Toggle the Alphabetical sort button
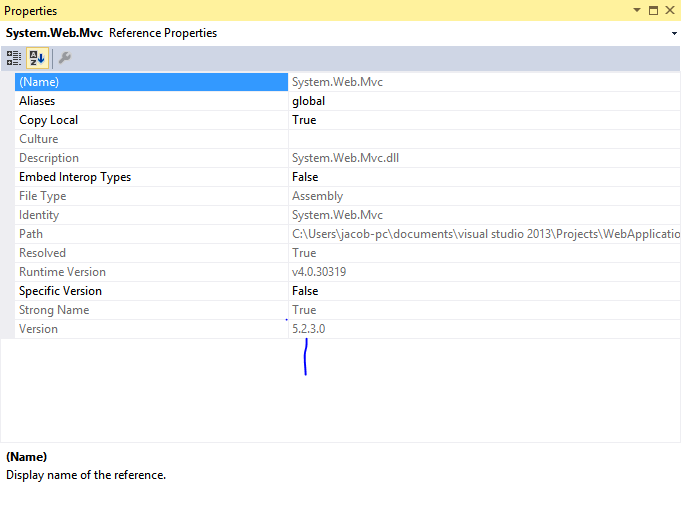 37,58
